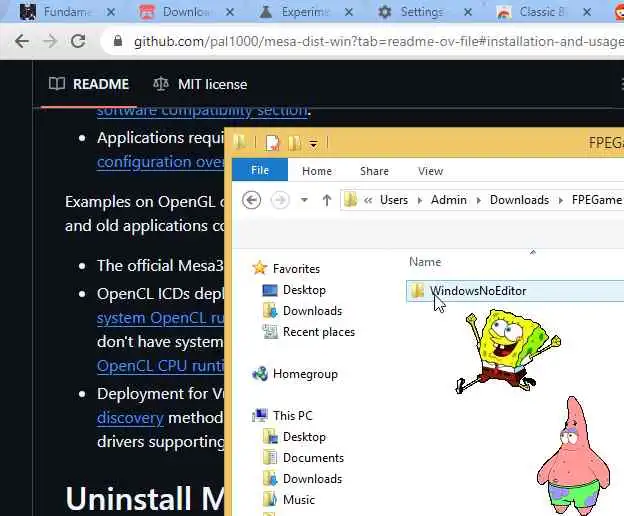Go up one folder level
Image resolution: width=624 pixels, height=516 pixels.
(x=327, y=200)
